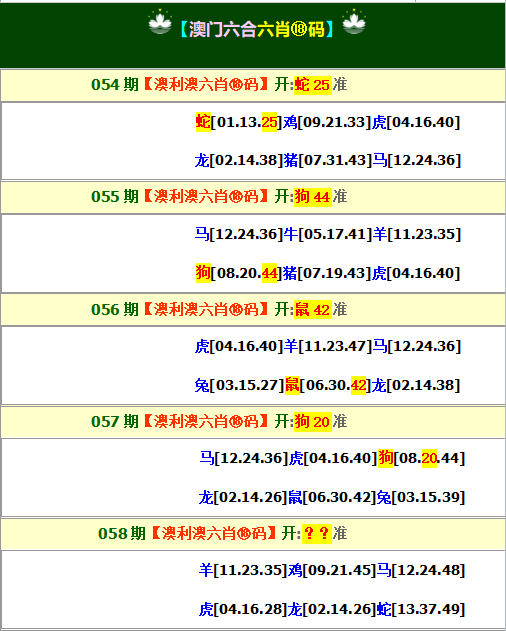506x631 pixels.
Task: Click the entry 兔[03.15.27]
Action: (239, 385)
